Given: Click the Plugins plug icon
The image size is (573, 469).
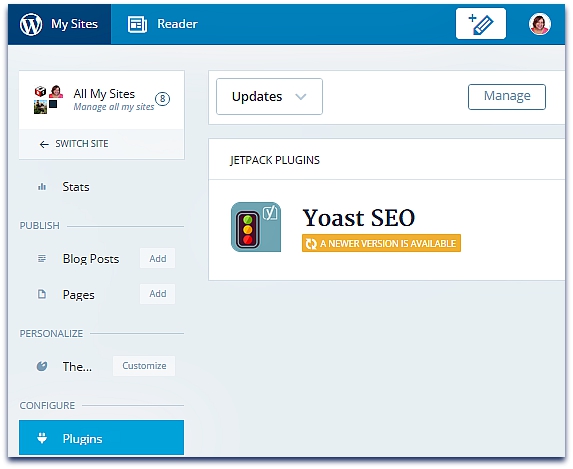Looking at the screenshot, I should pyautogui.click(x=42, y=438).
